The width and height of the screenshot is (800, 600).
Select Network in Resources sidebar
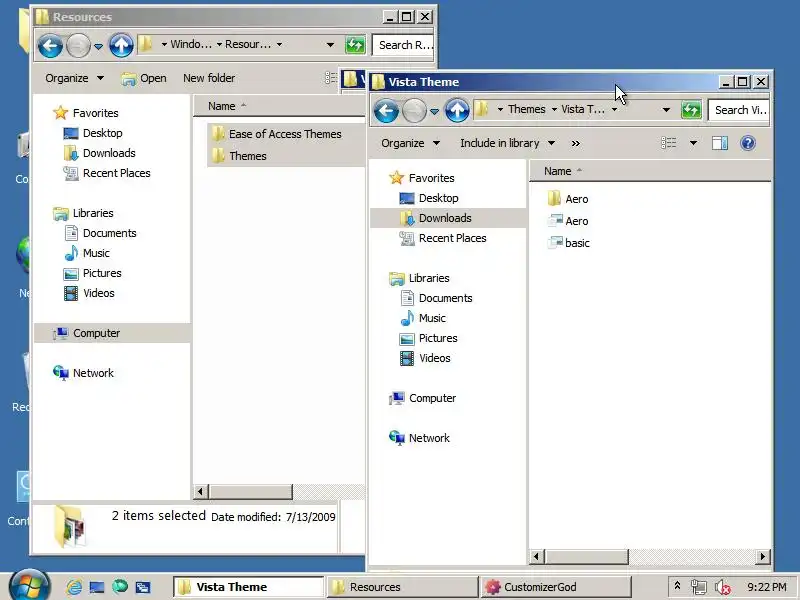(84, 373)
